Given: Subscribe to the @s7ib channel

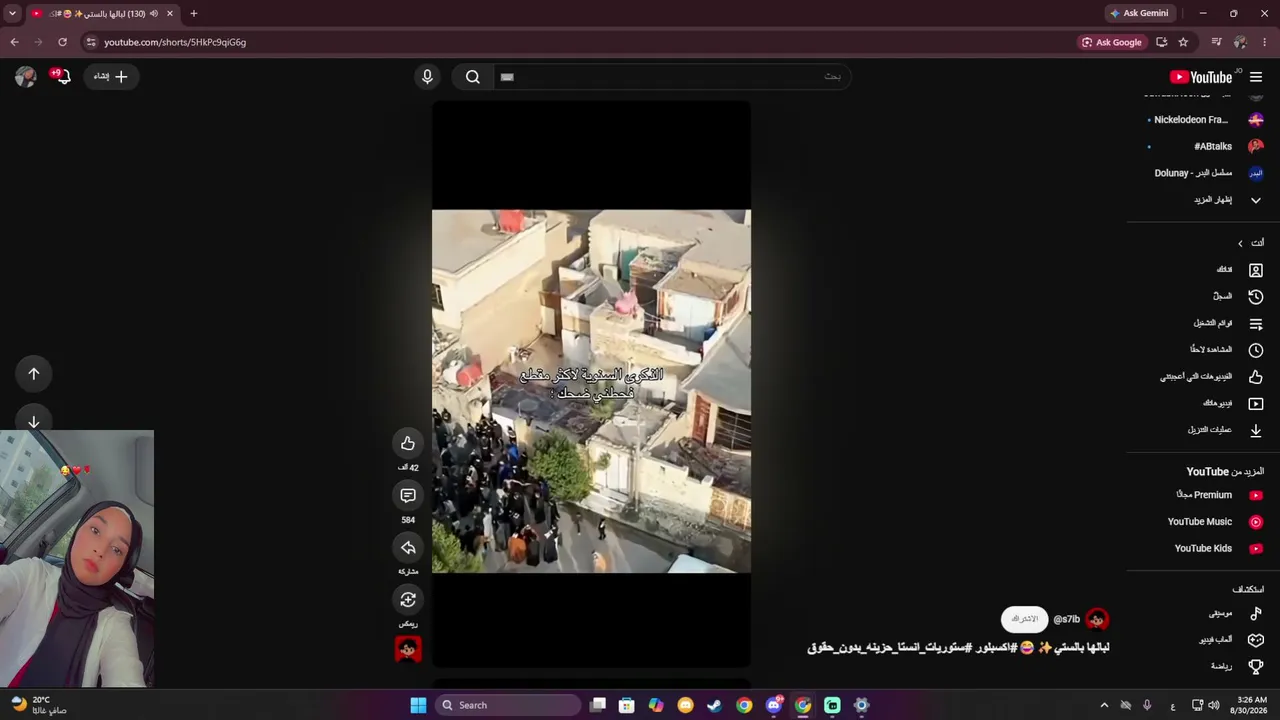Looking at the screenshot, I should pos(1024,619).
